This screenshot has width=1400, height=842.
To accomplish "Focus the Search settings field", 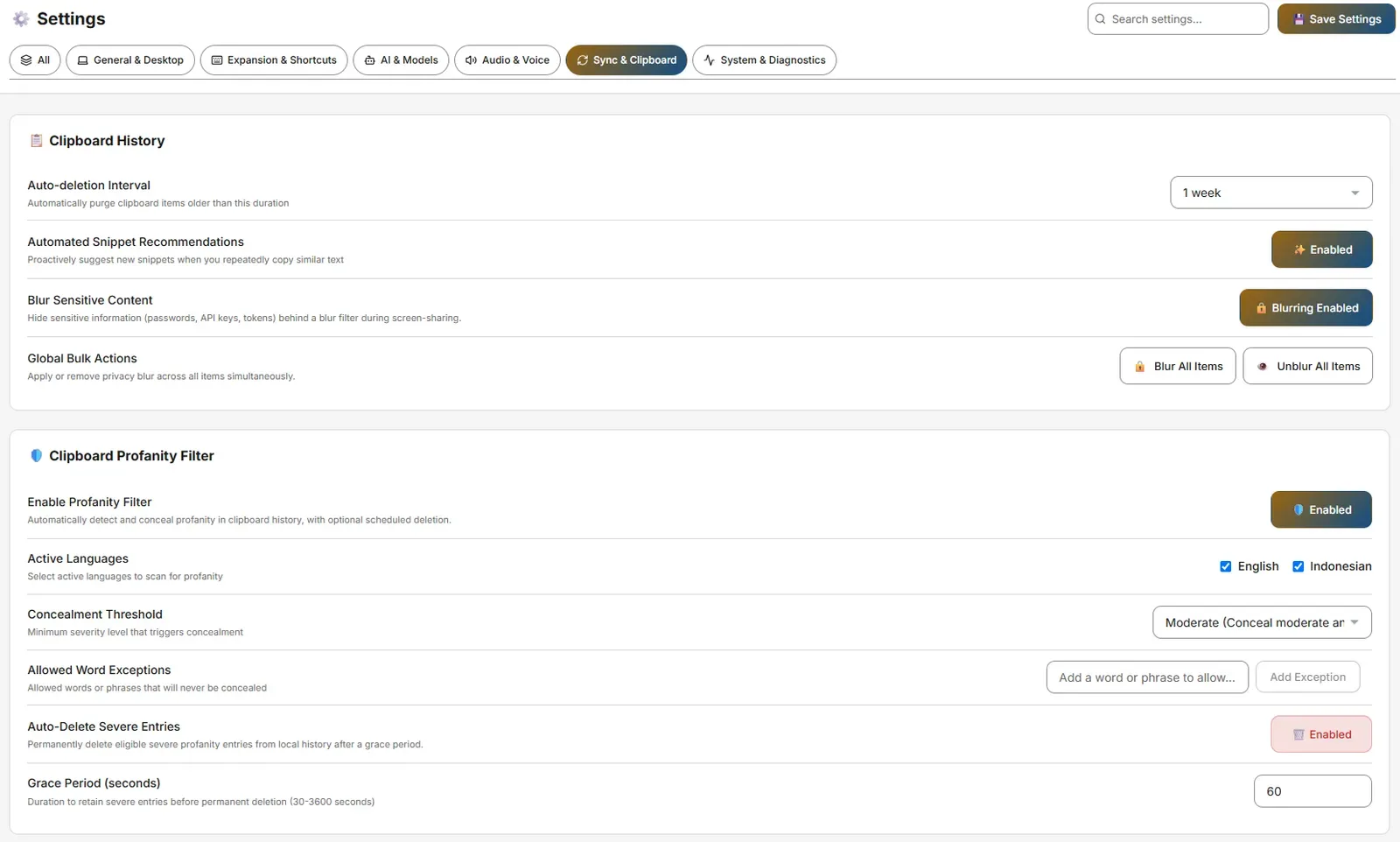I will tap(1178, 19).
